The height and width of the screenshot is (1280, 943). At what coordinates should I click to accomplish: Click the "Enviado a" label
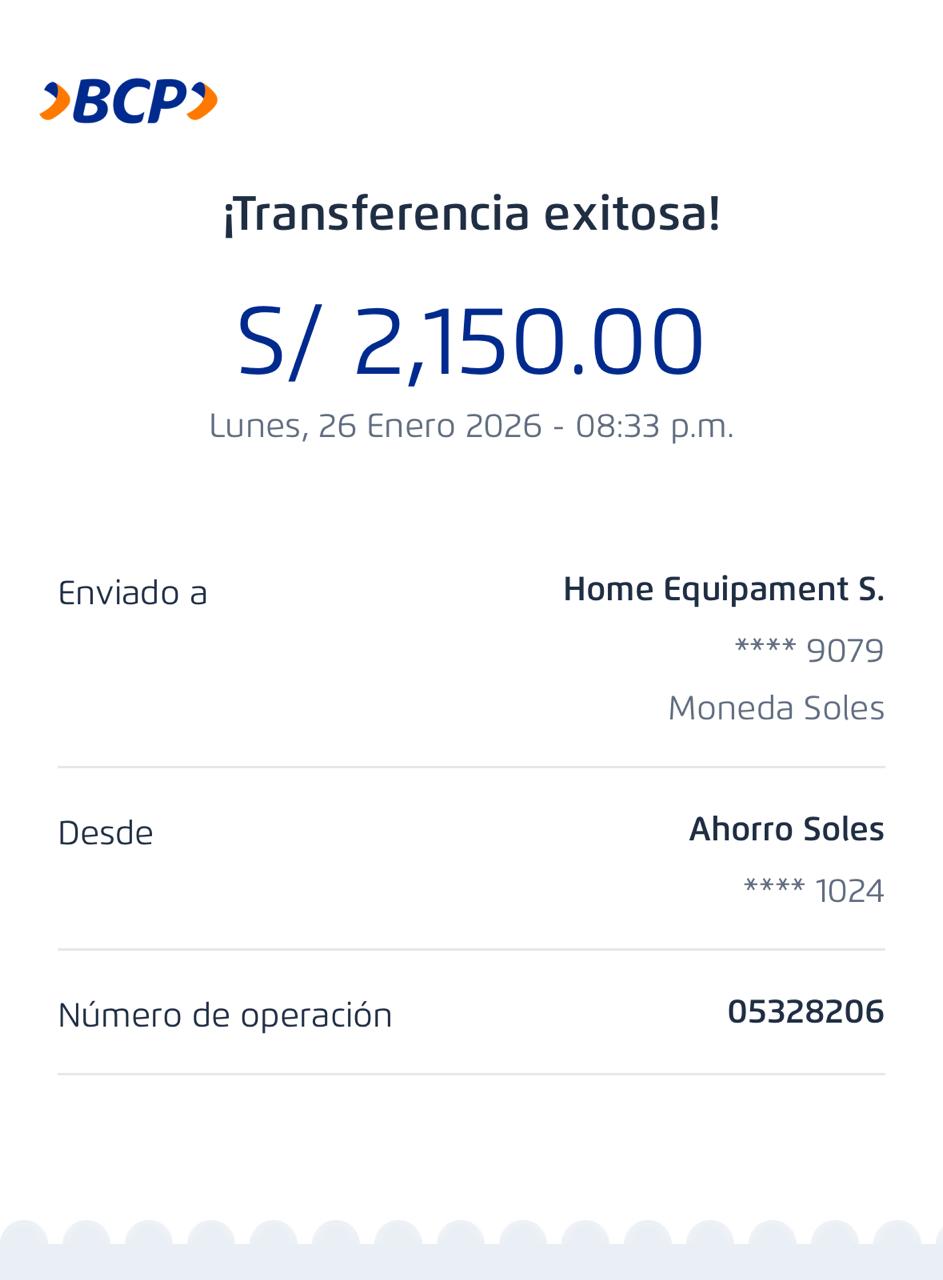click(x=133, y=593)
